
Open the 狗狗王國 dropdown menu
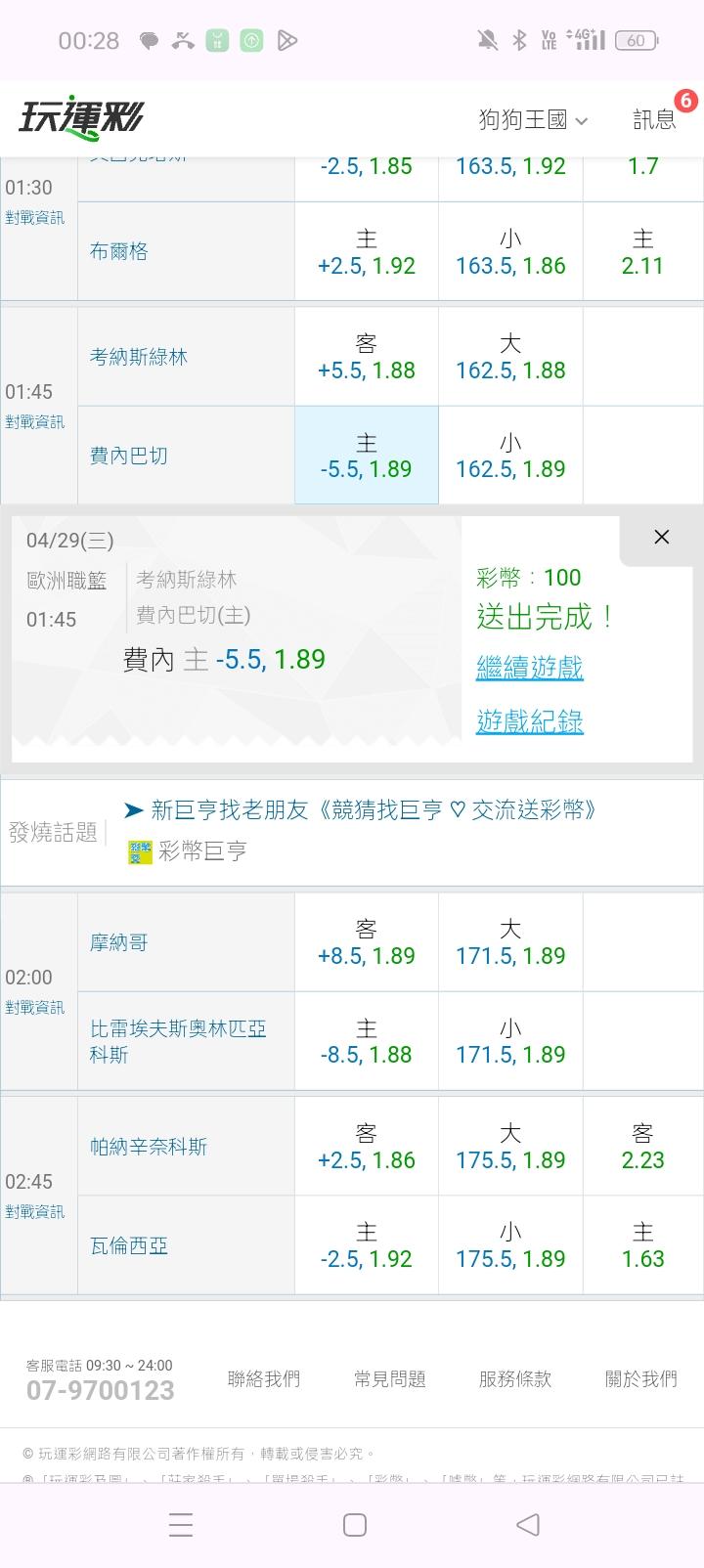(533, 120)
